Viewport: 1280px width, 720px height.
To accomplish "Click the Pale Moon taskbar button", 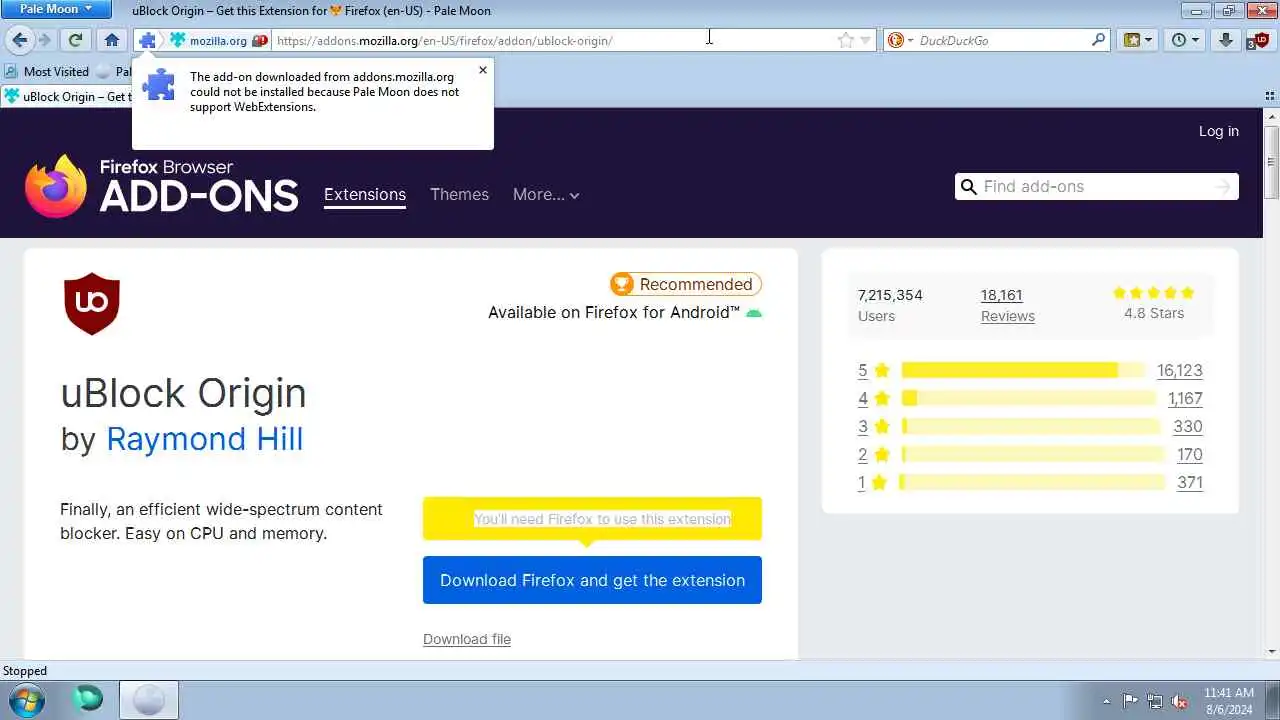I will click(x=149, y=700).
